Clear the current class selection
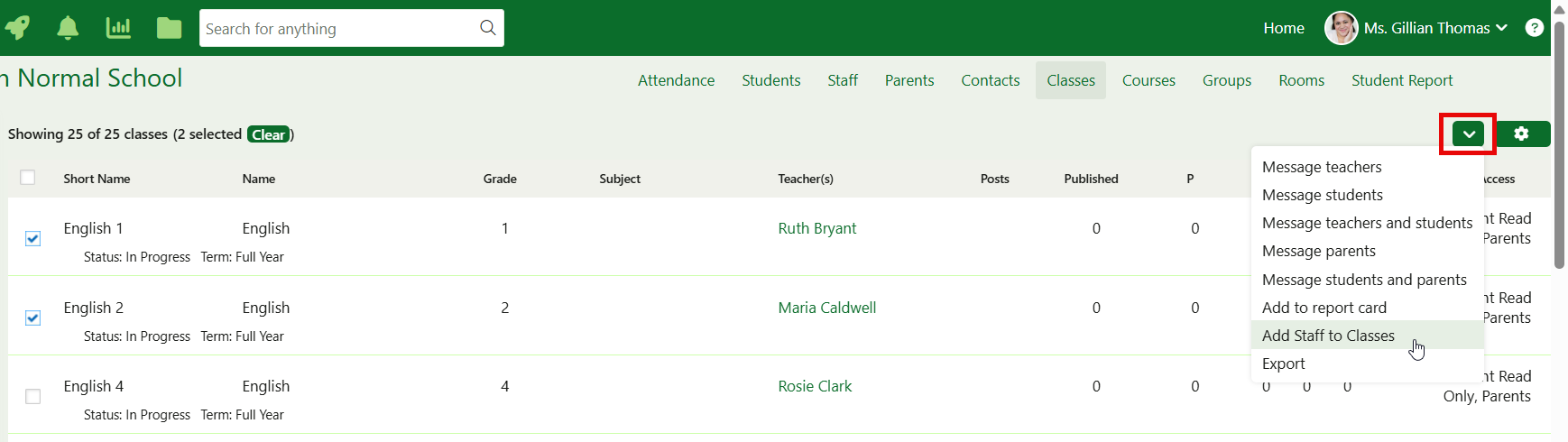 point(268,134)
